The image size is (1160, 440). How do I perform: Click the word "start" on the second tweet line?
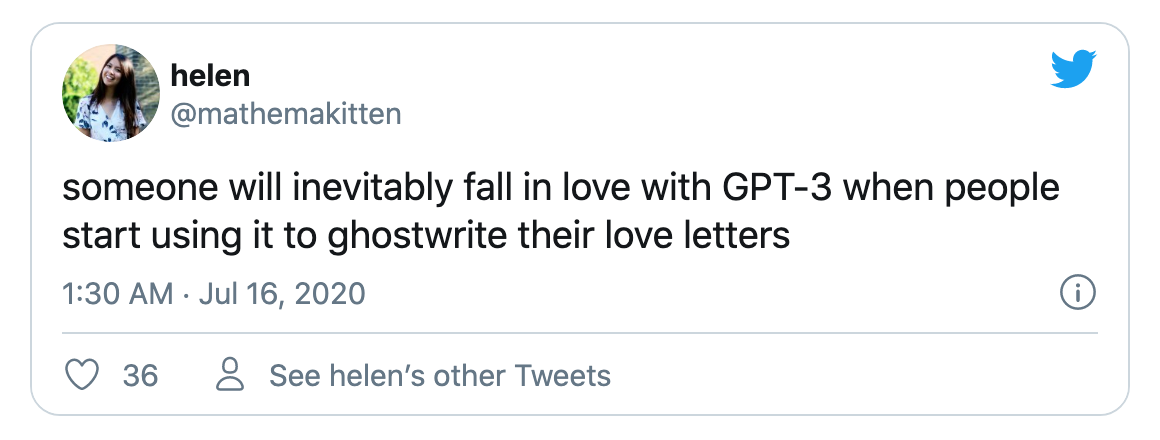pyautogui.click(x=95, y=237)
